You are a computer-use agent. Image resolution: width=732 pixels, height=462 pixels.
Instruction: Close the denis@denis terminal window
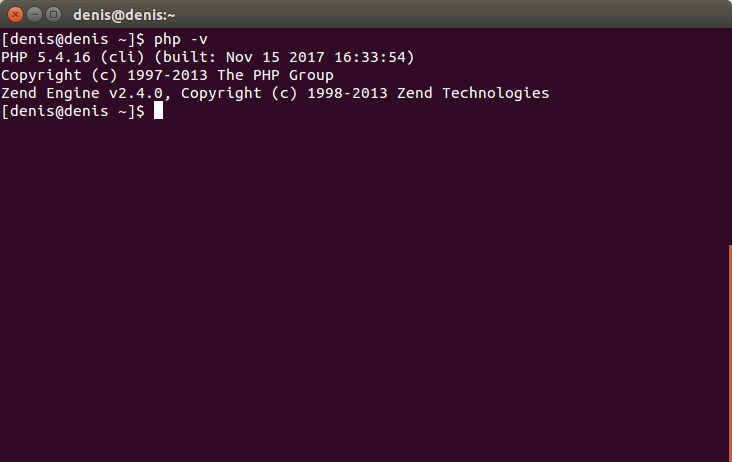click(x=15, y=14)
